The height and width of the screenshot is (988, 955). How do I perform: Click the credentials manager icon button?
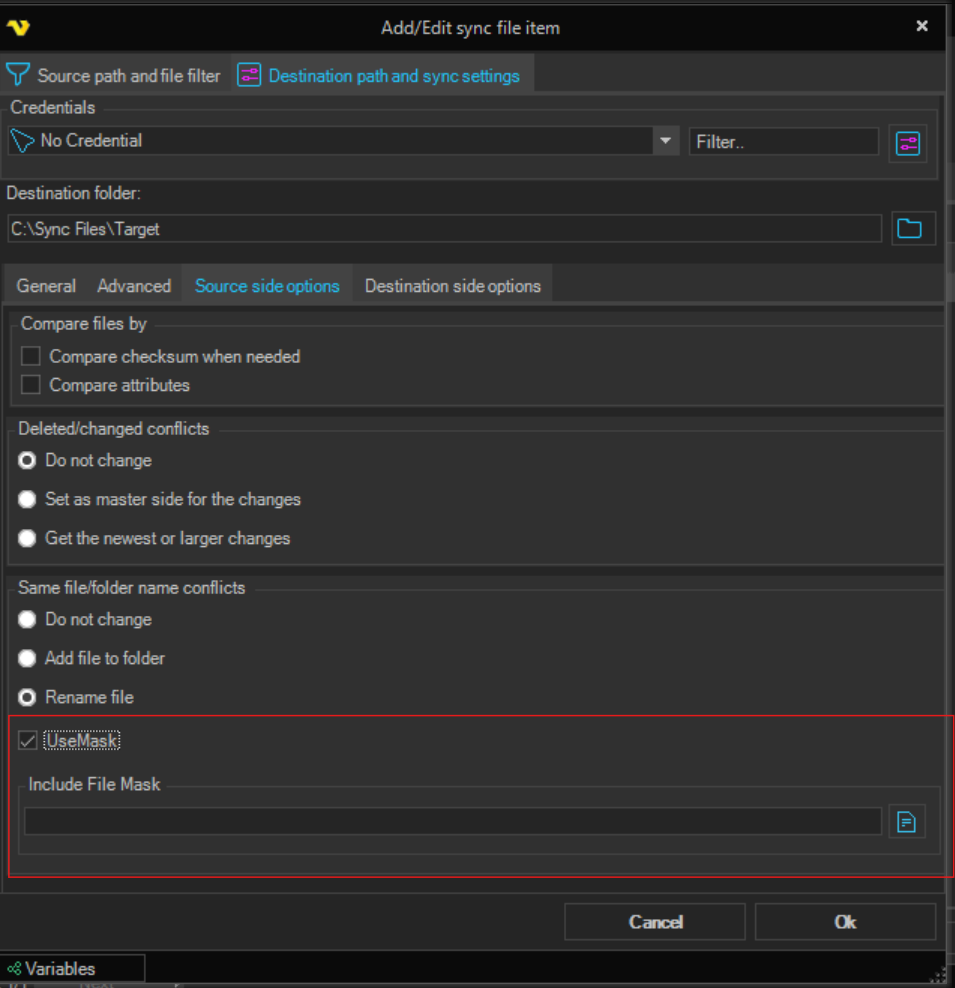click(x=907, y=143)
